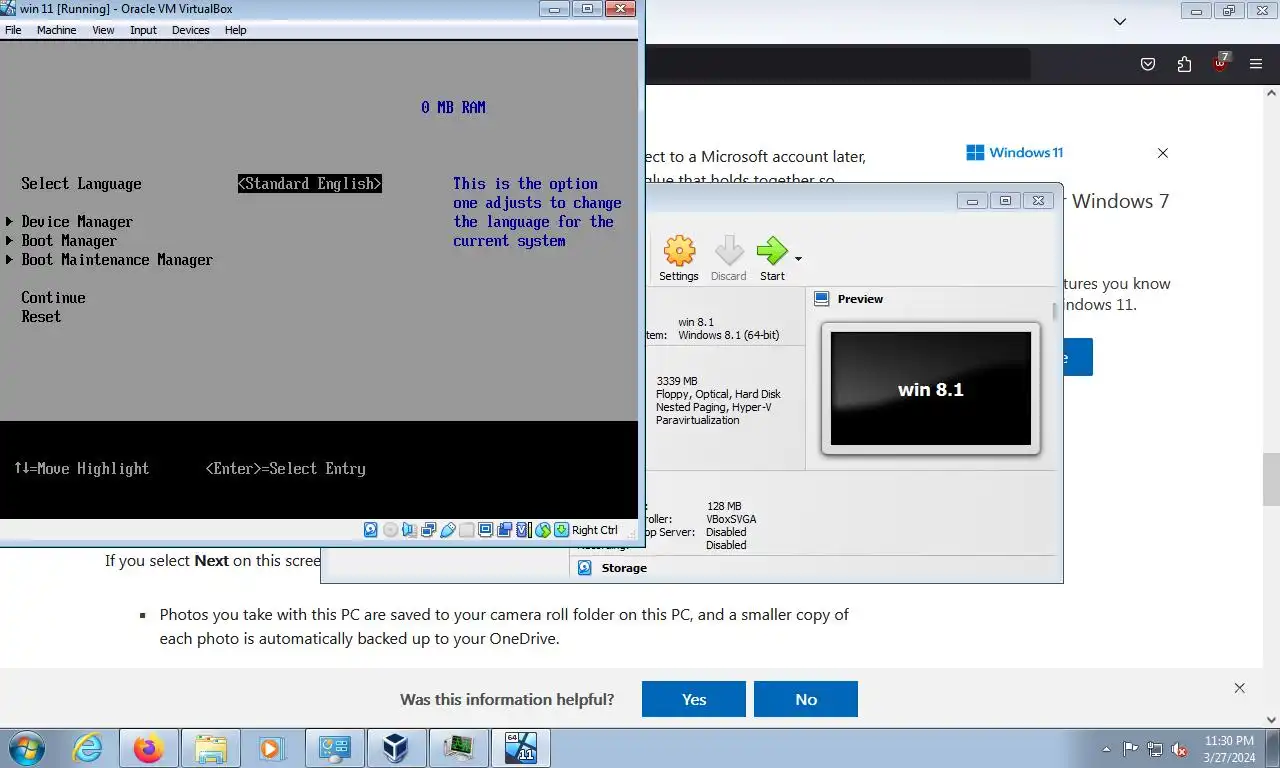Viewport: 1280px width, 768px height.
Task: Click the mouse integration globe icon in status bar
Action: [x=543, y=530]
